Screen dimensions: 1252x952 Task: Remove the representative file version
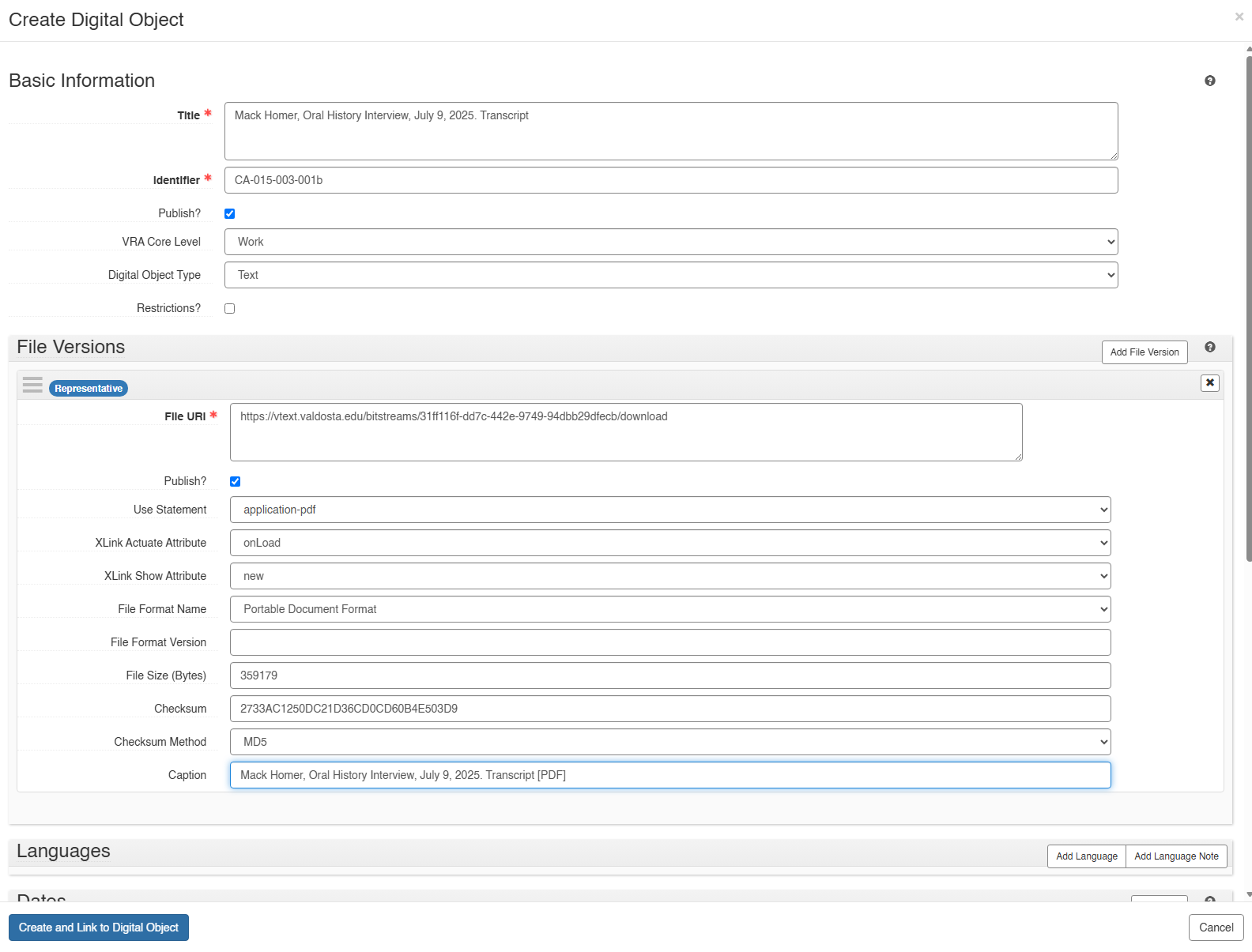pos(1209,382)
